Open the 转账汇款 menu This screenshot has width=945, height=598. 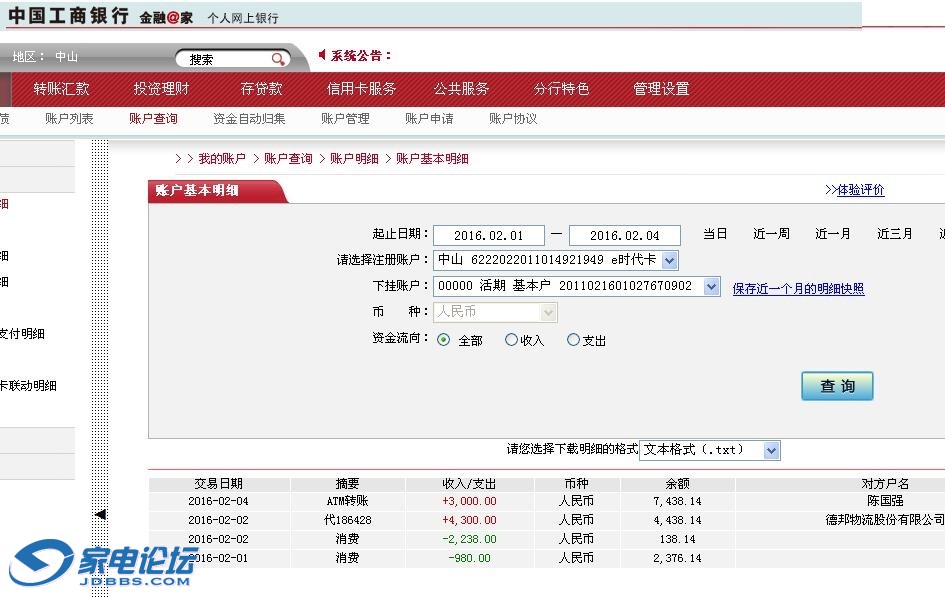pyautogui.click(x=61, y=89)
